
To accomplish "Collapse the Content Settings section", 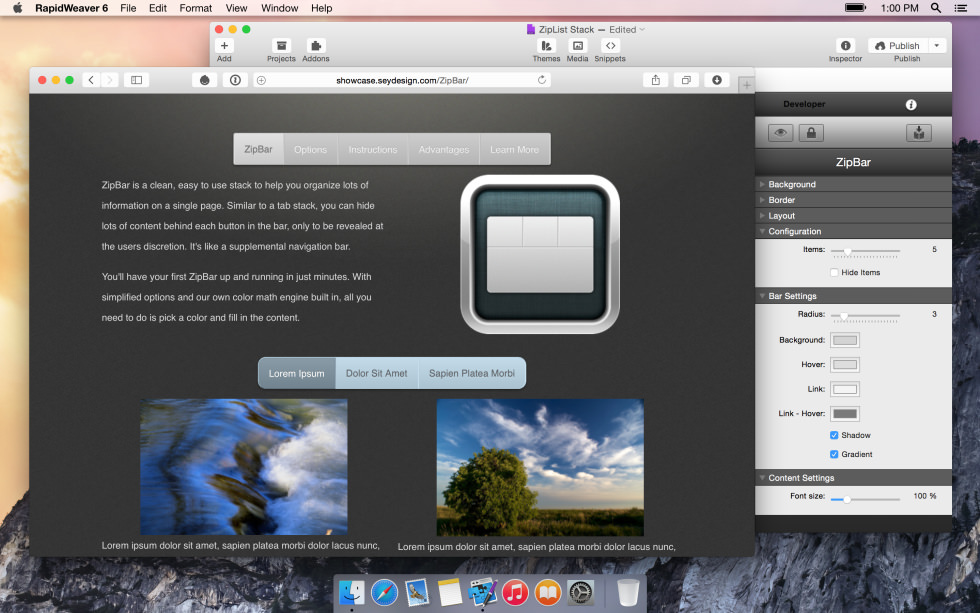I will (853, 477).
